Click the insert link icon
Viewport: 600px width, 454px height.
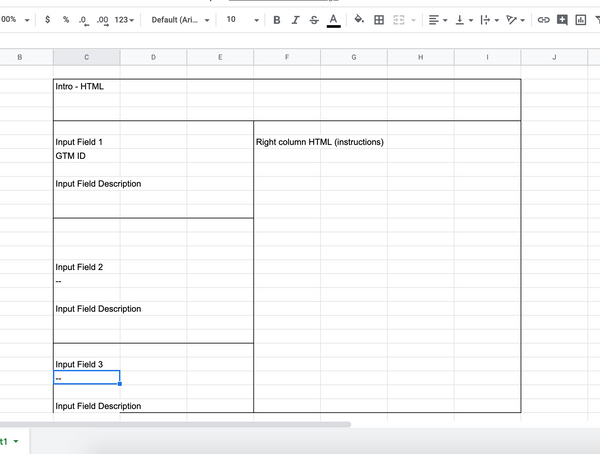(544, 20)
